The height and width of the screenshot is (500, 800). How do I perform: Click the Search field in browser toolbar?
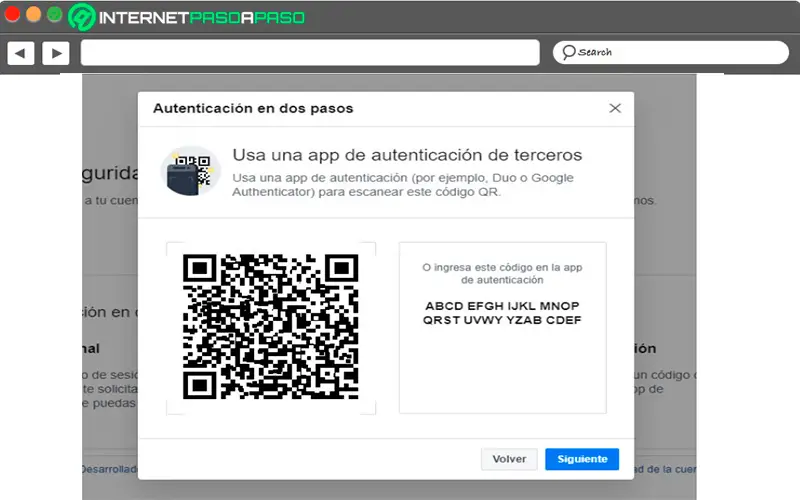click(670, 53)
